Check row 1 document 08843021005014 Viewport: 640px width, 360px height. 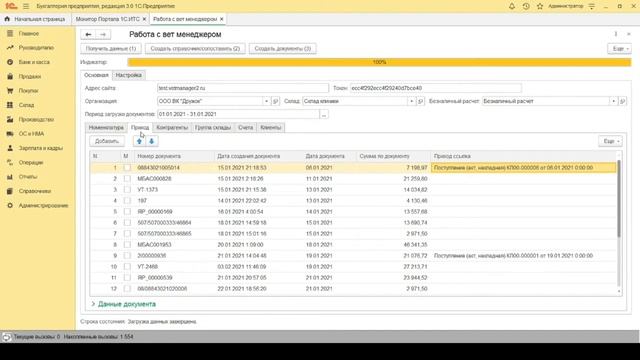point(127,168)
